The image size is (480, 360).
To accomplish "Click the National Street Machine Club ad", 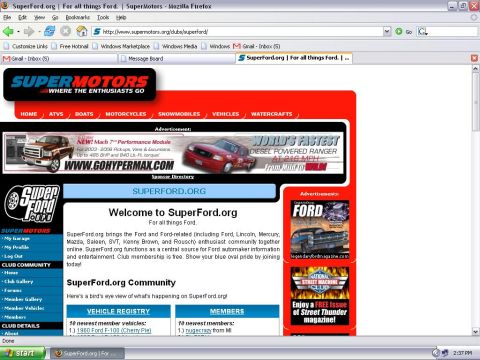I will pyautogui.click(x=320, y=296).
